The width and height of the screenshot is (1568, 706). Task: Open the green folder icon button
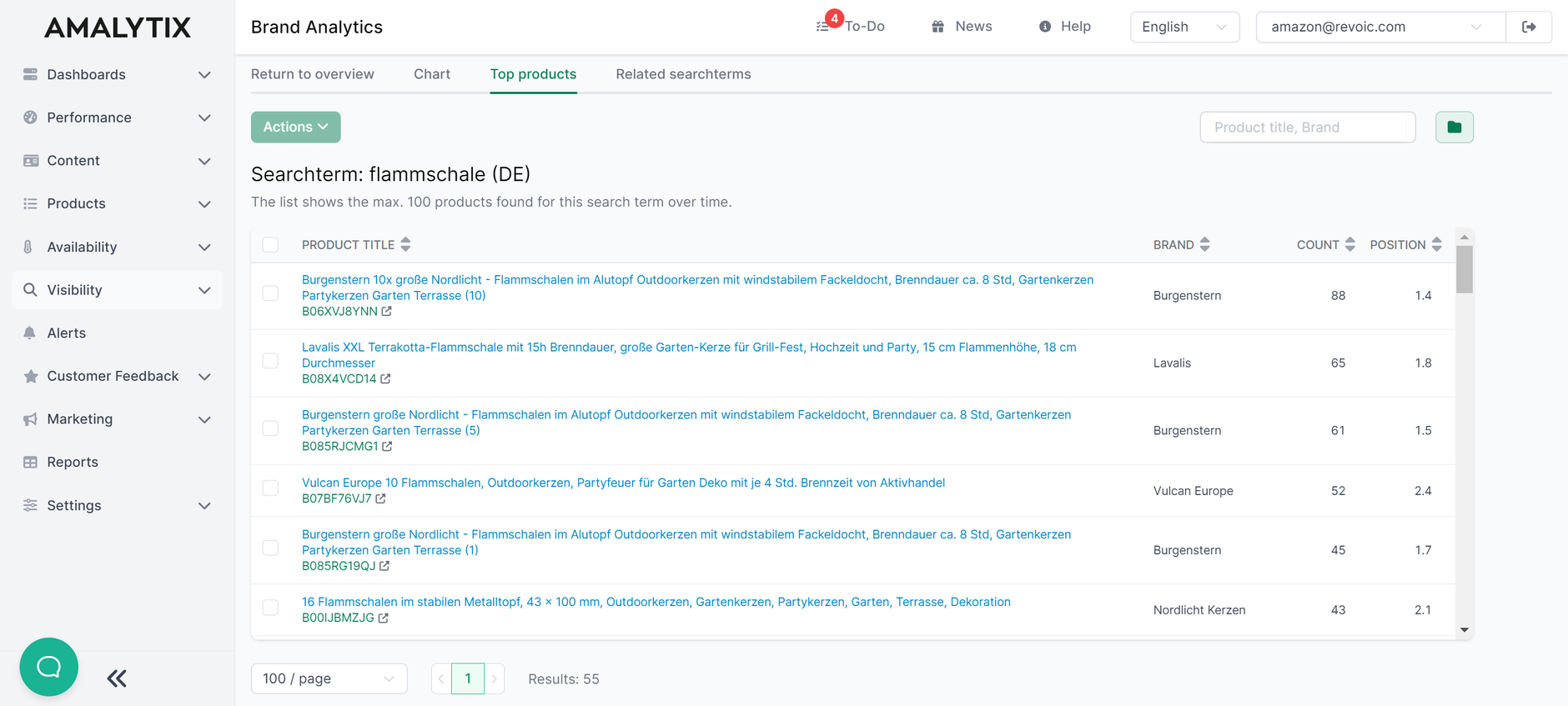1454,128
